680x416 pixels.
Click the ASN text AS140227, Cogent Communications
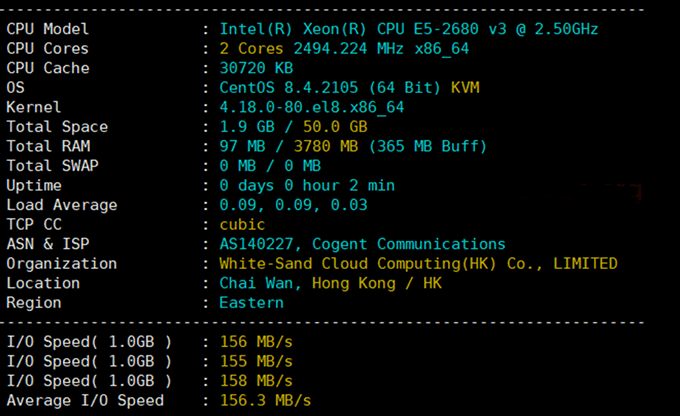[x=362, y=244]
